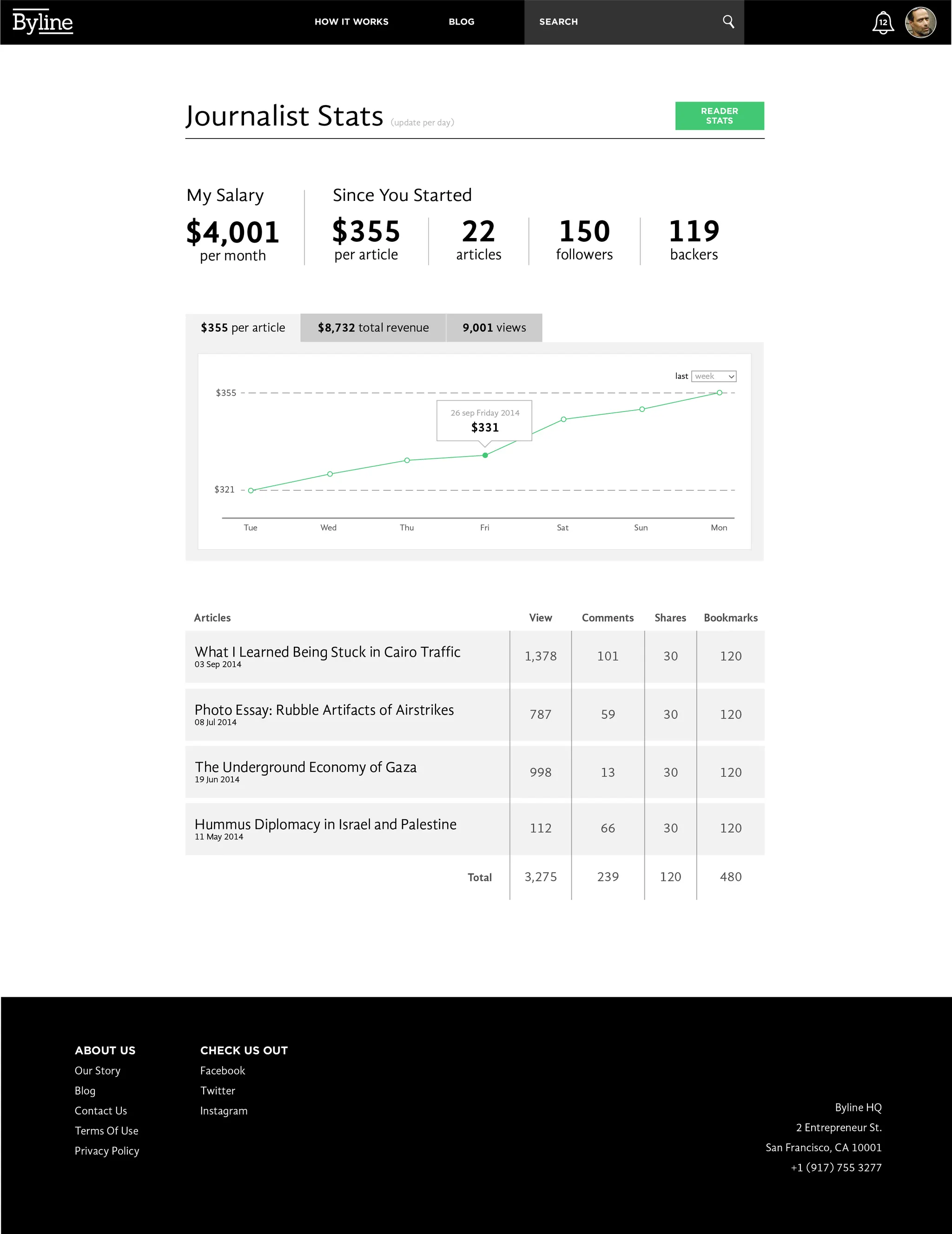Open the Cairo Traffic article
Viewport: 952px width, 1234px height.
pos(327,652)
